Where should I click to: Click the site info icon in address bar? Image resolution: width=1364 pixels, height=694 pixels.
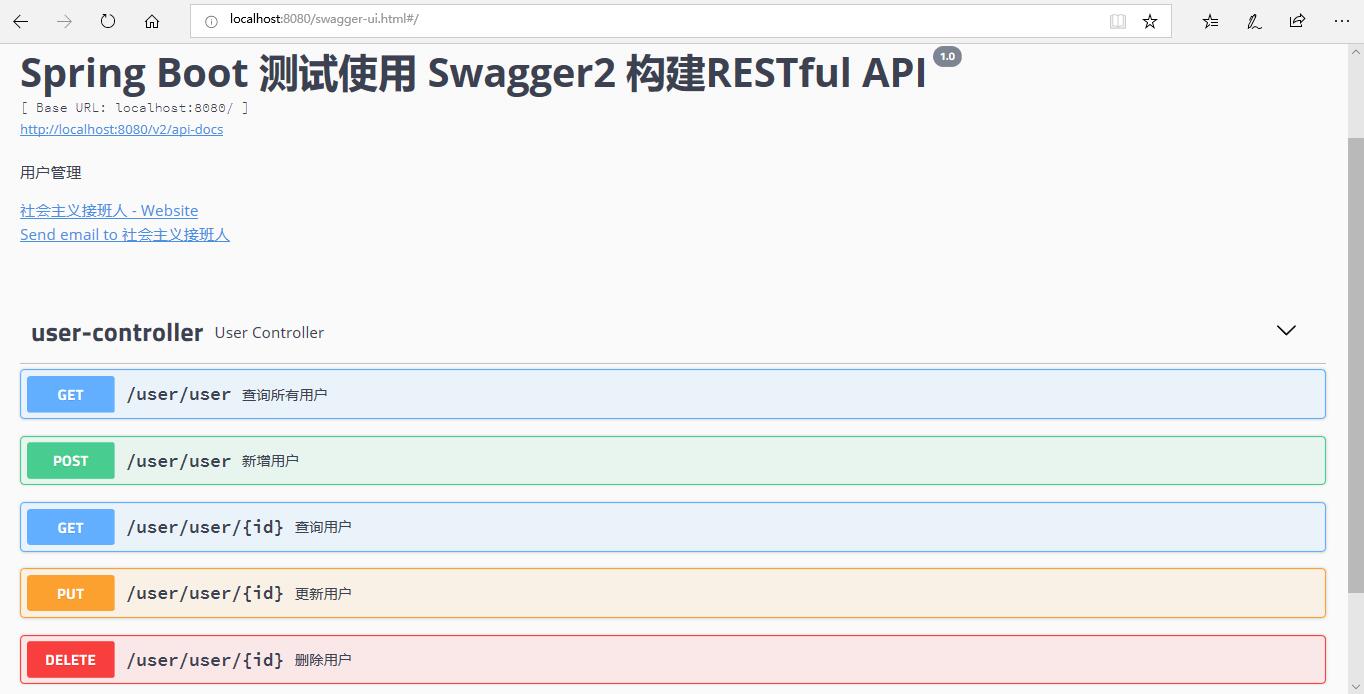[x=211, y=20]
